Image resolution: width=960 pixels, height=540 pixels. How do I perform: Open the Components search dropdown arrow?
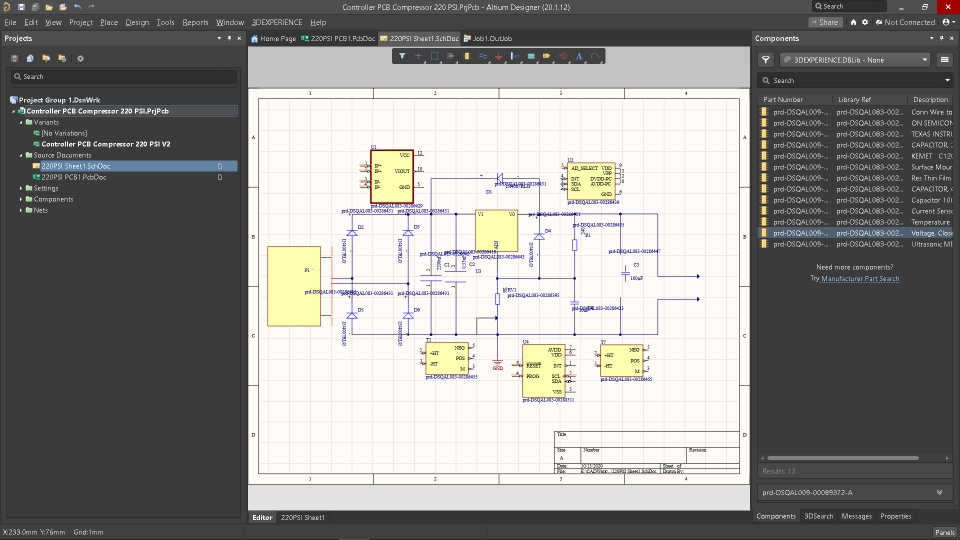point(947,80)
